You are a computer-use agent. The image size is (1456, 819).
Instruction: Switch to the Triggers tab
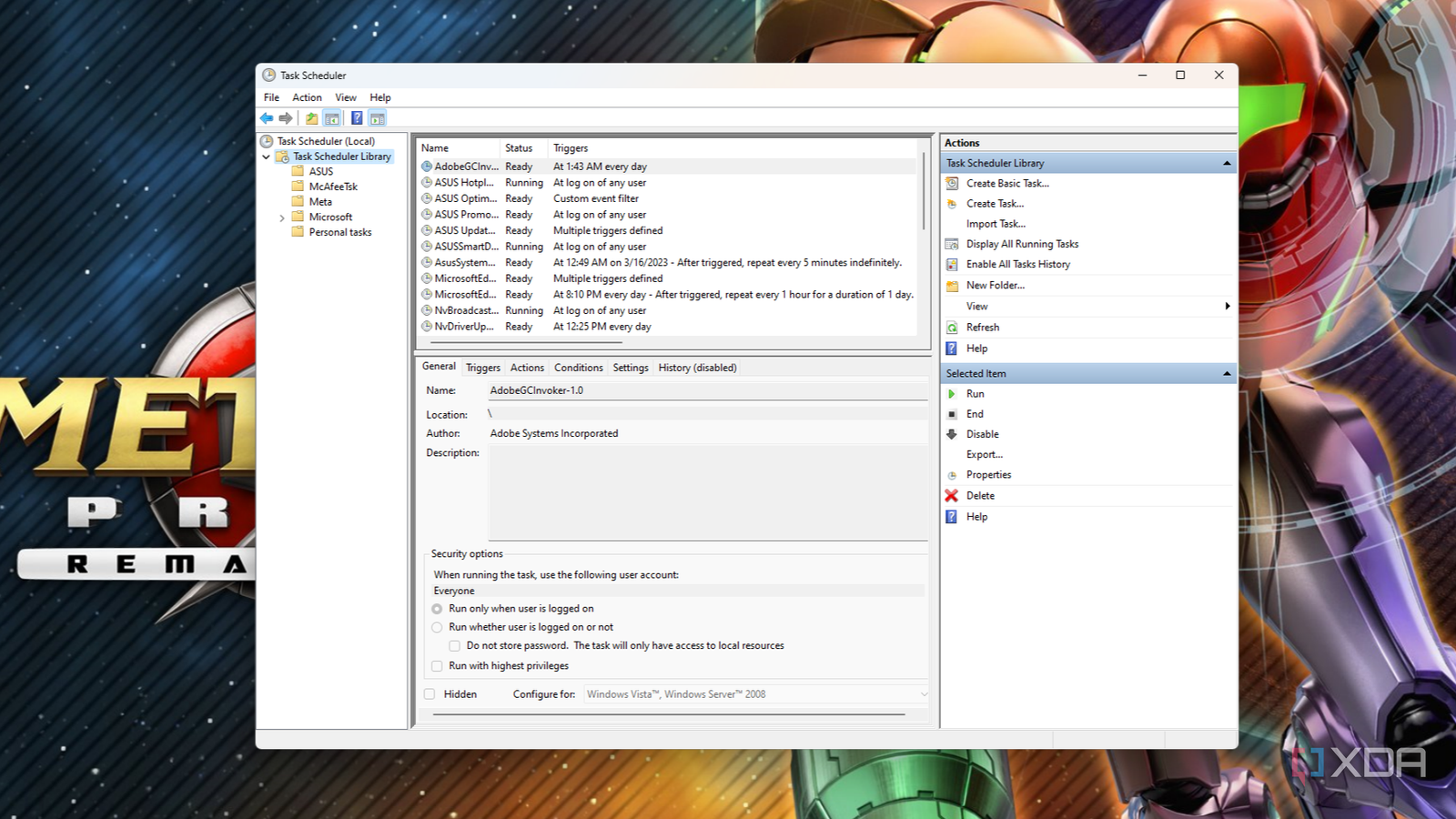482,368
